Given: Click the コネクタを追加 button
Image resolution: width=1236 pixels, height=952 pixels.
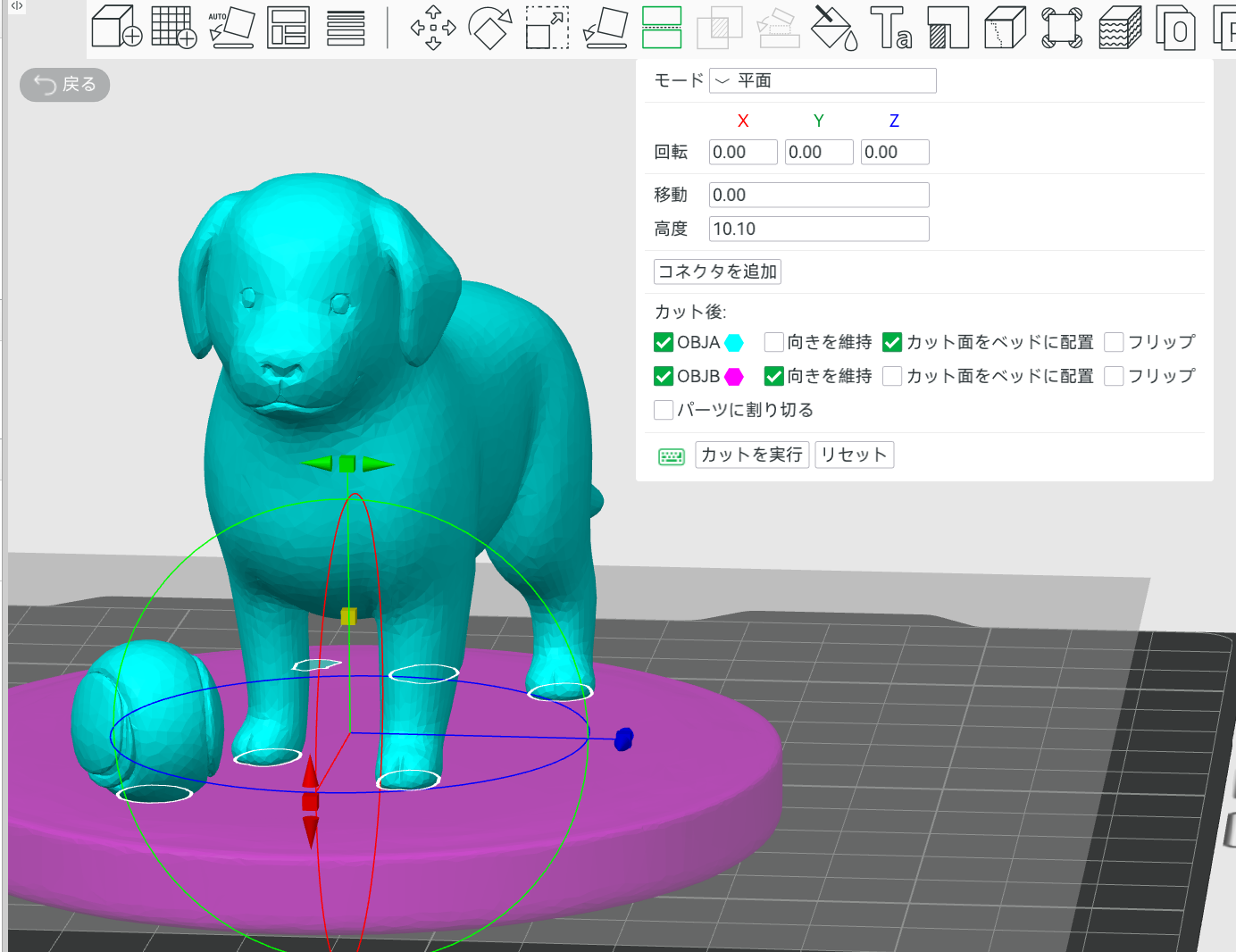Looking at the screenshot, I should 717,271.
